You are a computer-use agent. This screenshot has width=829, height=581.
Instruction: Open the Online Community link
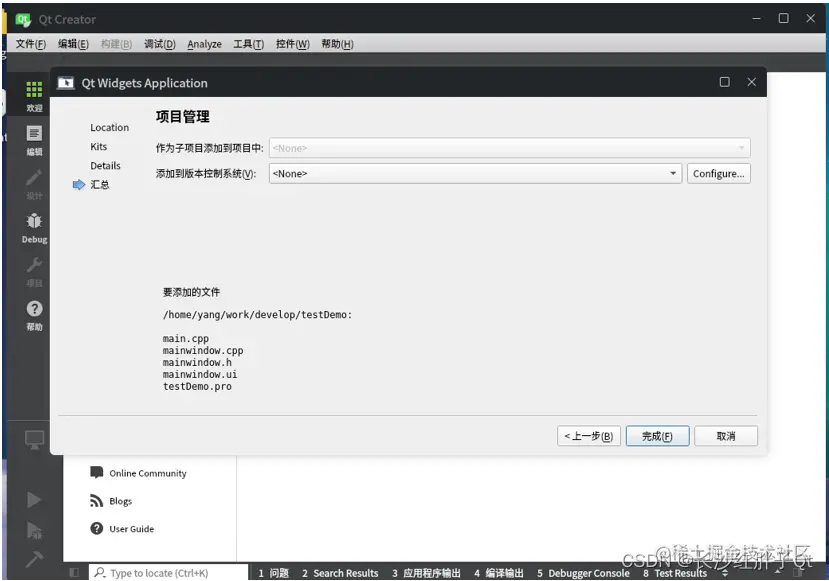click(148, 473)
